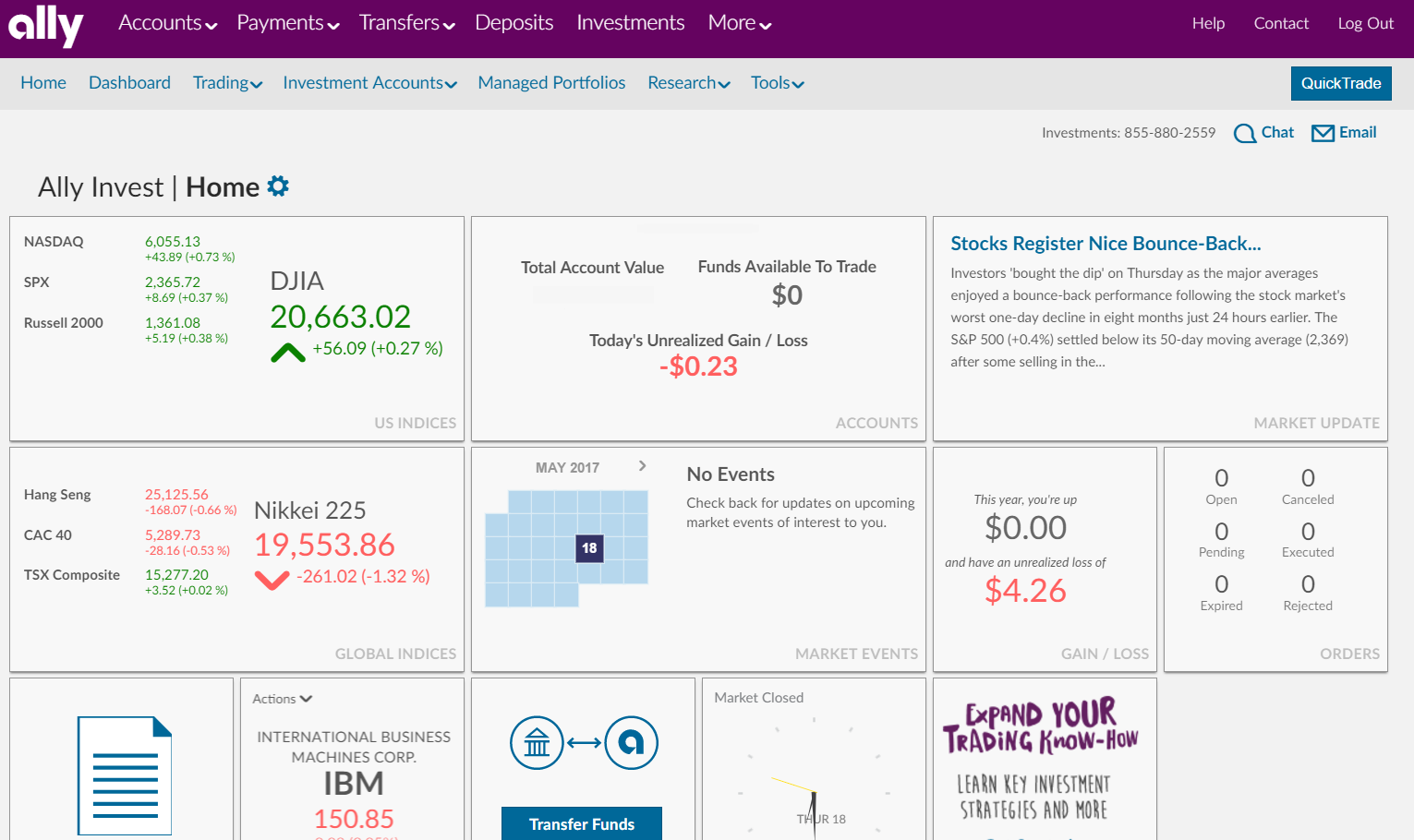Select day 18 on the calendar
The image size is (1414, 840).
click(589, 548)
